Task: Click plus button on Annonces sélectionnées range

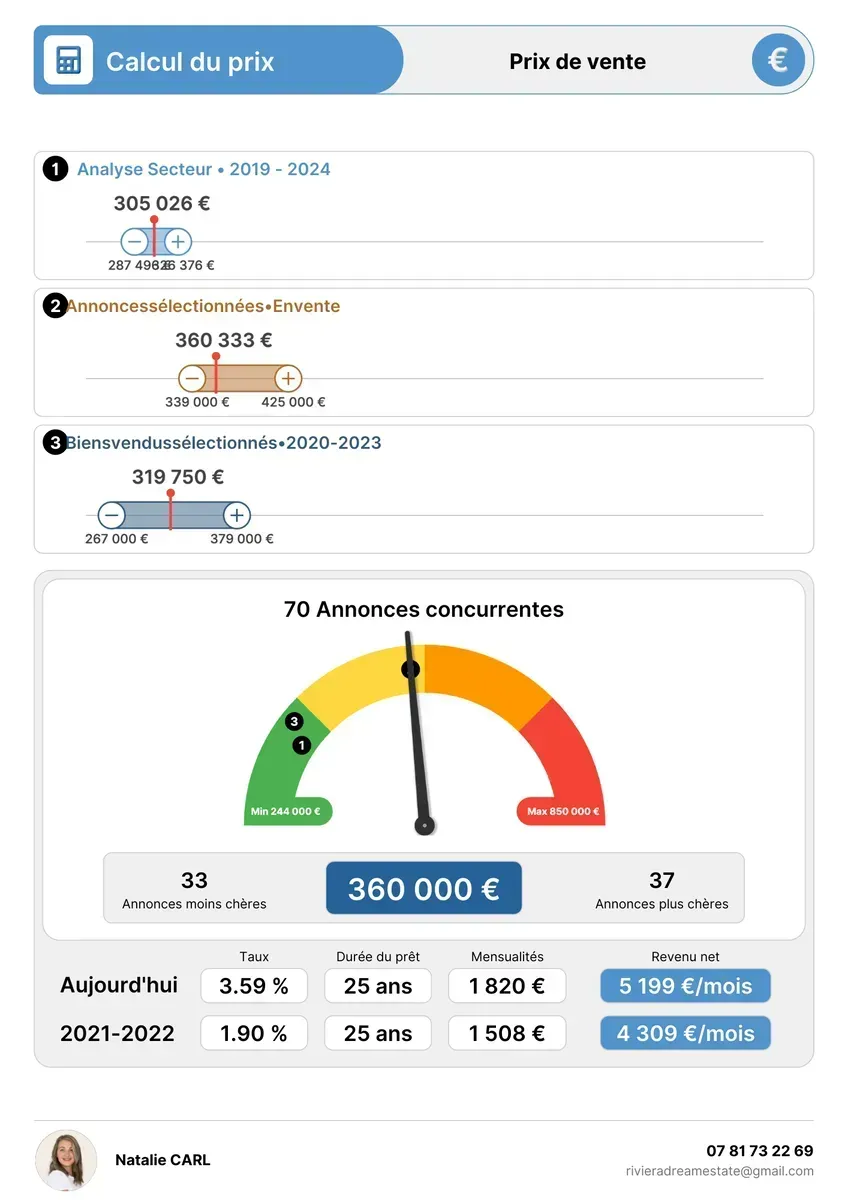Action: click(x=288, y=378)
